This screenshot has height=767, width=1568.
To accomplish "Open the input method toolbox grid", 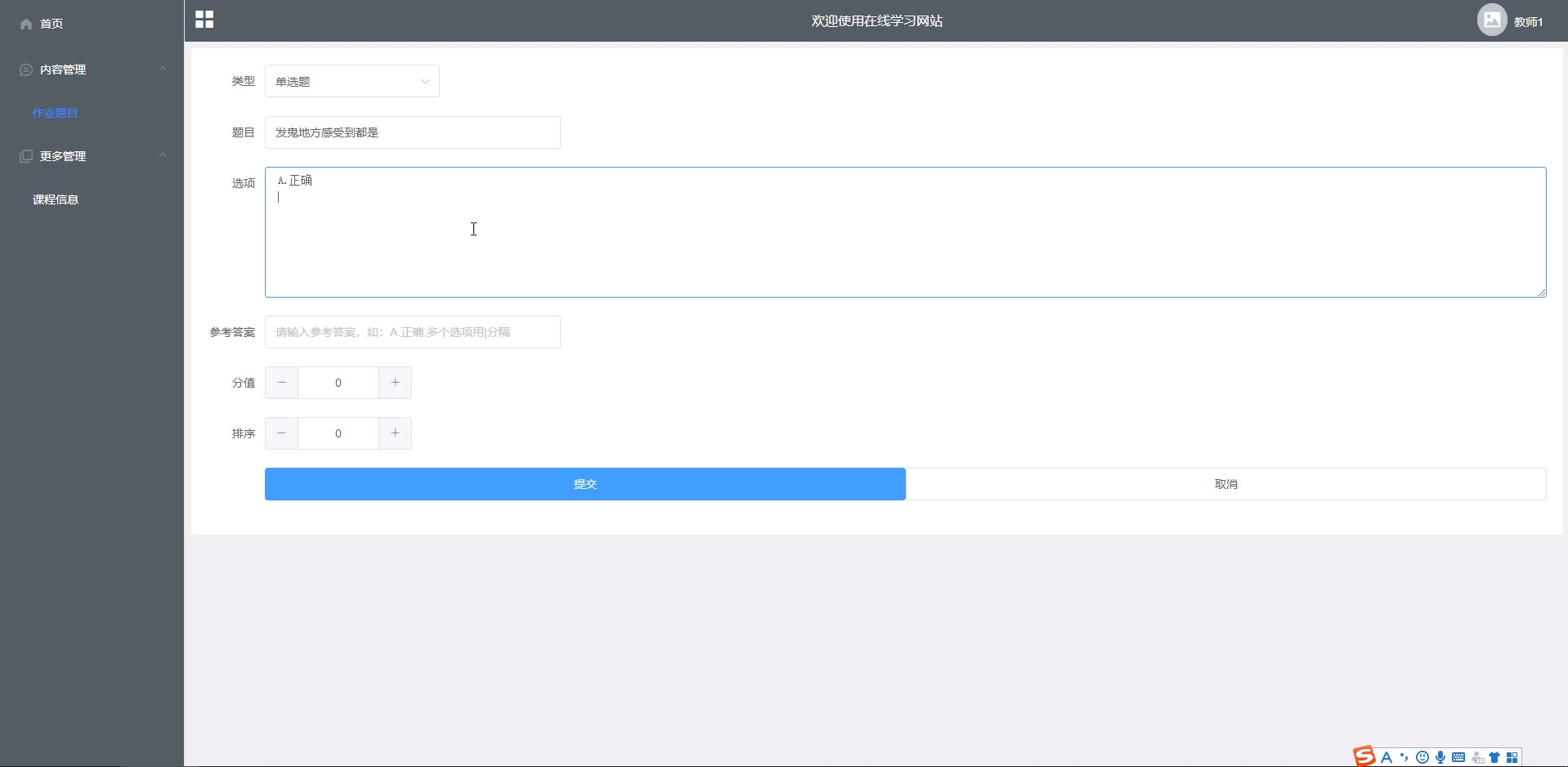I will (x=1512, y=757).
